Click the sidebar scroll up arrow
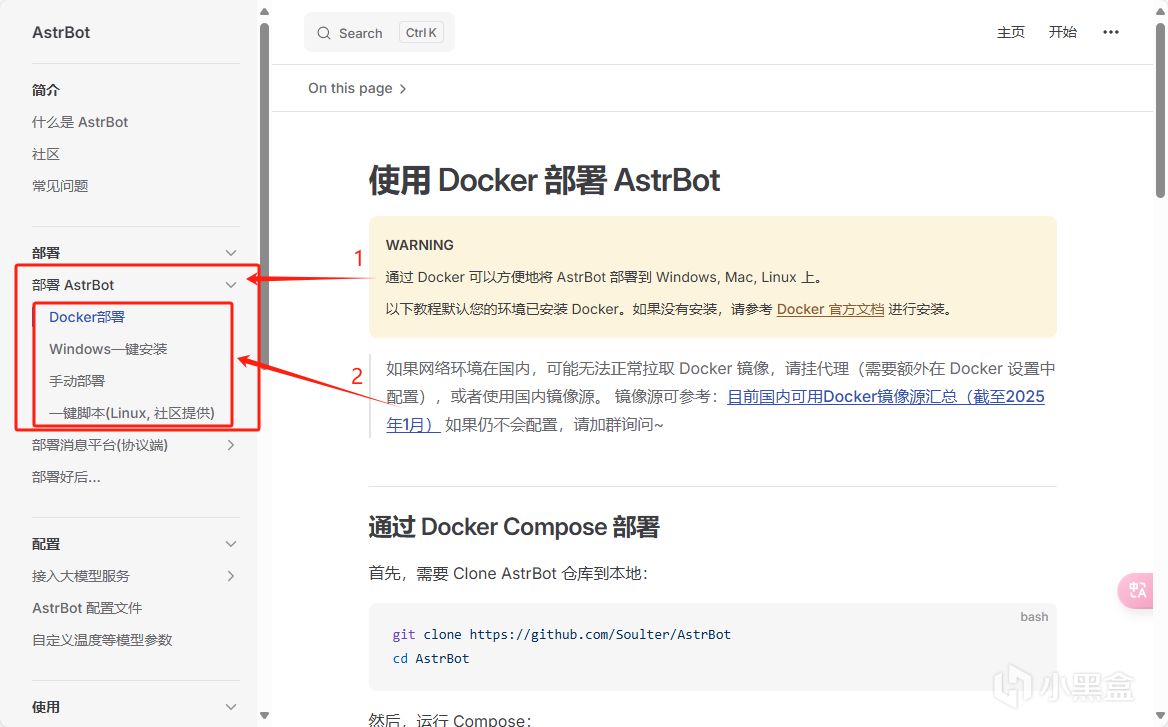The height and width of the screenshot is (727, 1168). click(x=264, y=11)
